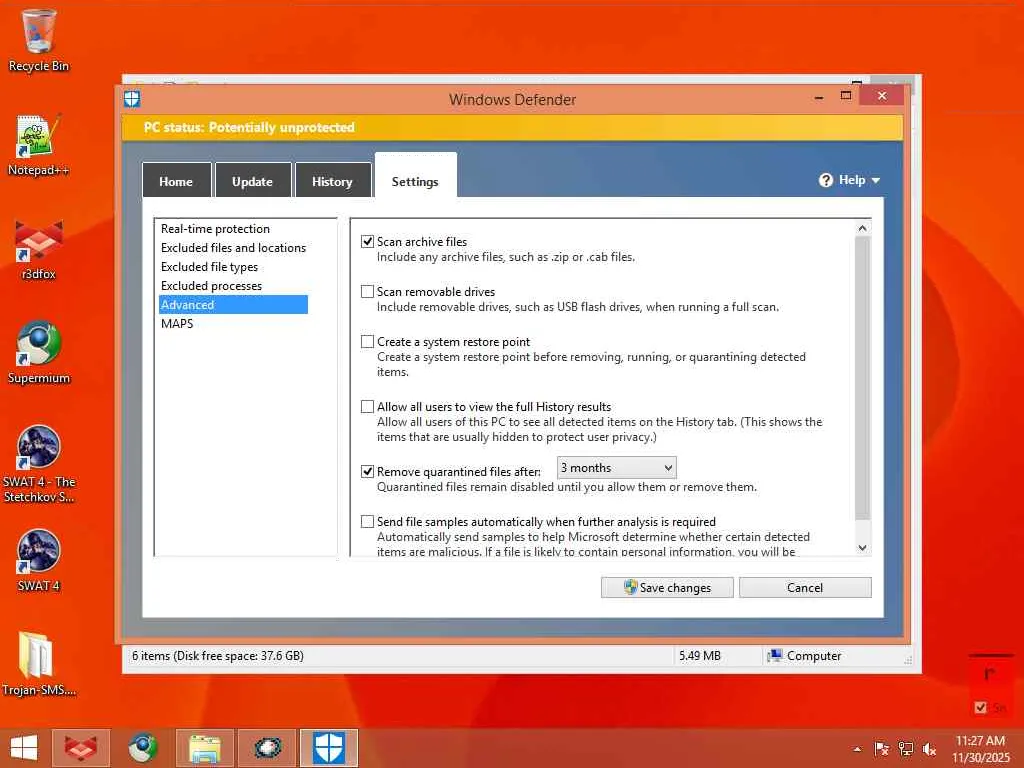This screenshot has width=1024, height=768.
Task: Click the Help question mark icon
Action: tap(825, 180)
